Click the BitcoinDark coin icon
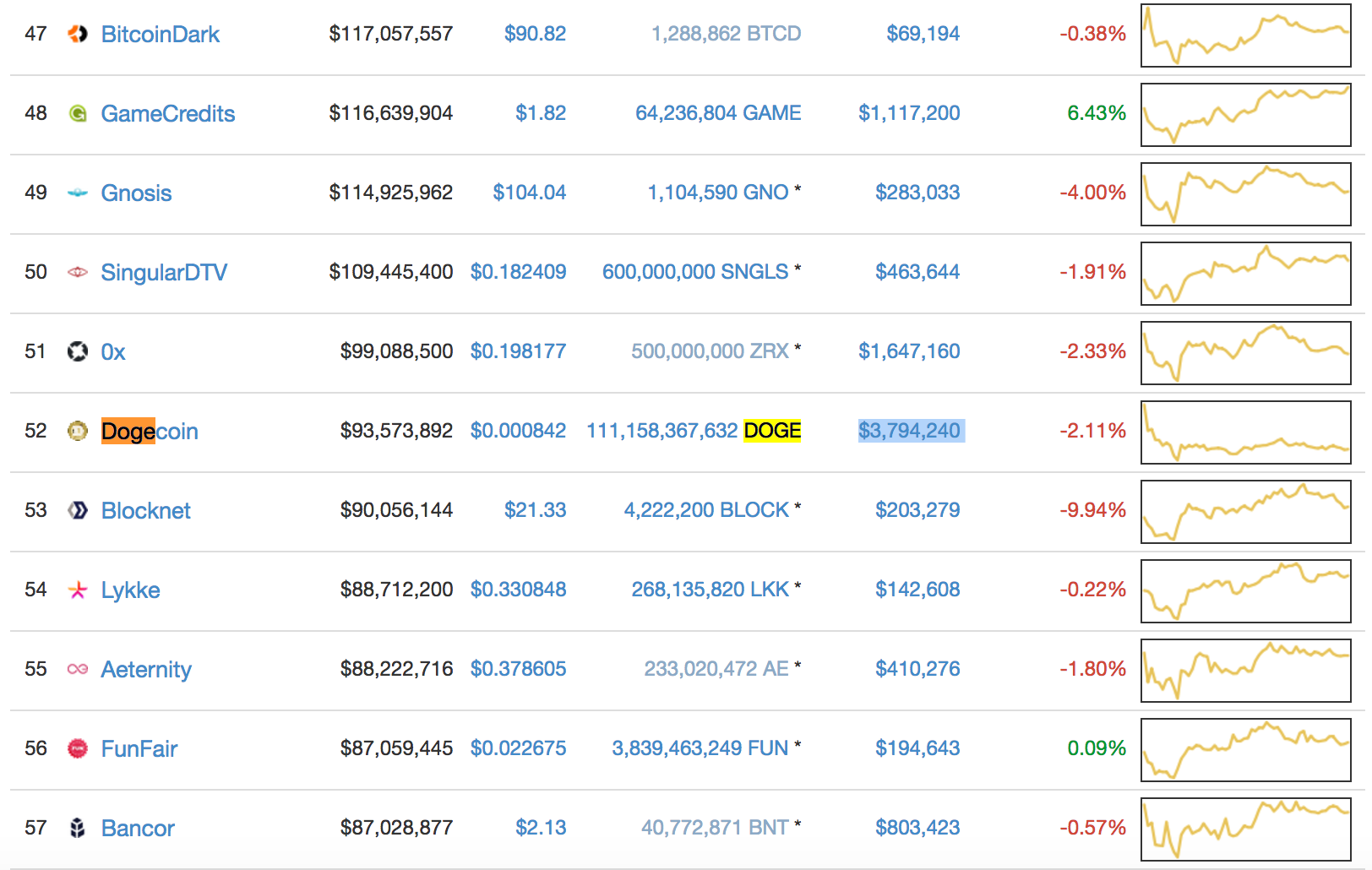Image resolution: width=1372 pixels, height=870 pixels. pyautogui.click(x=78, y=34)
